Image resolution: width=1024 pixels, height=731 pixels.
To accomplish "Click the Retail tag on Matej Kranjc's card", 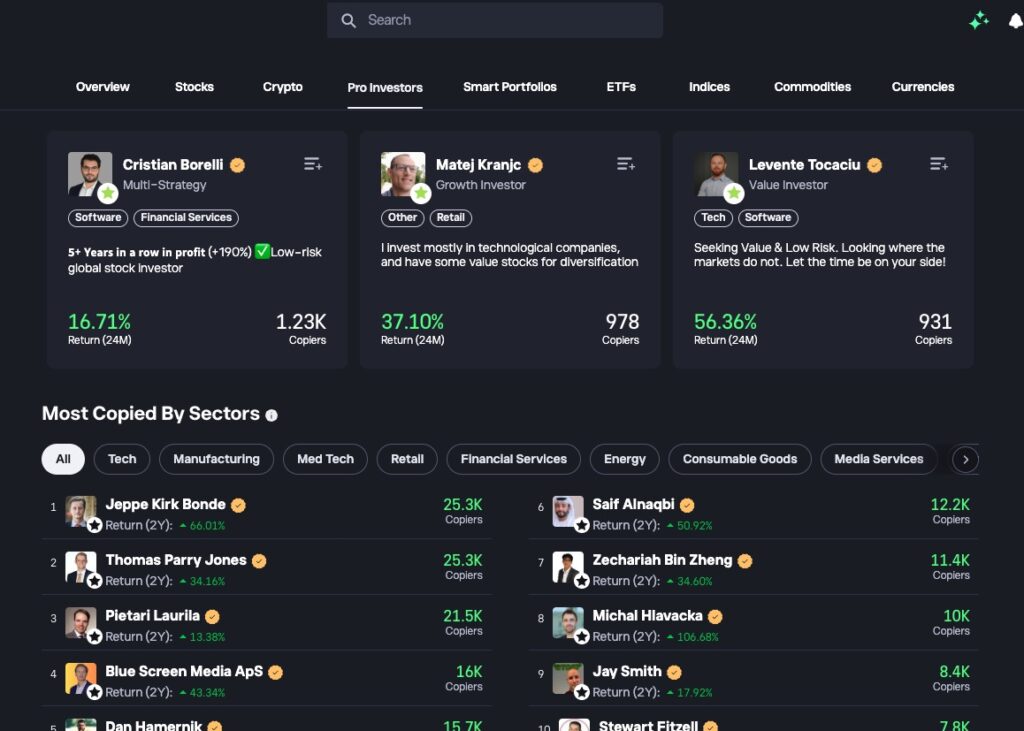I will click(451, 218).
